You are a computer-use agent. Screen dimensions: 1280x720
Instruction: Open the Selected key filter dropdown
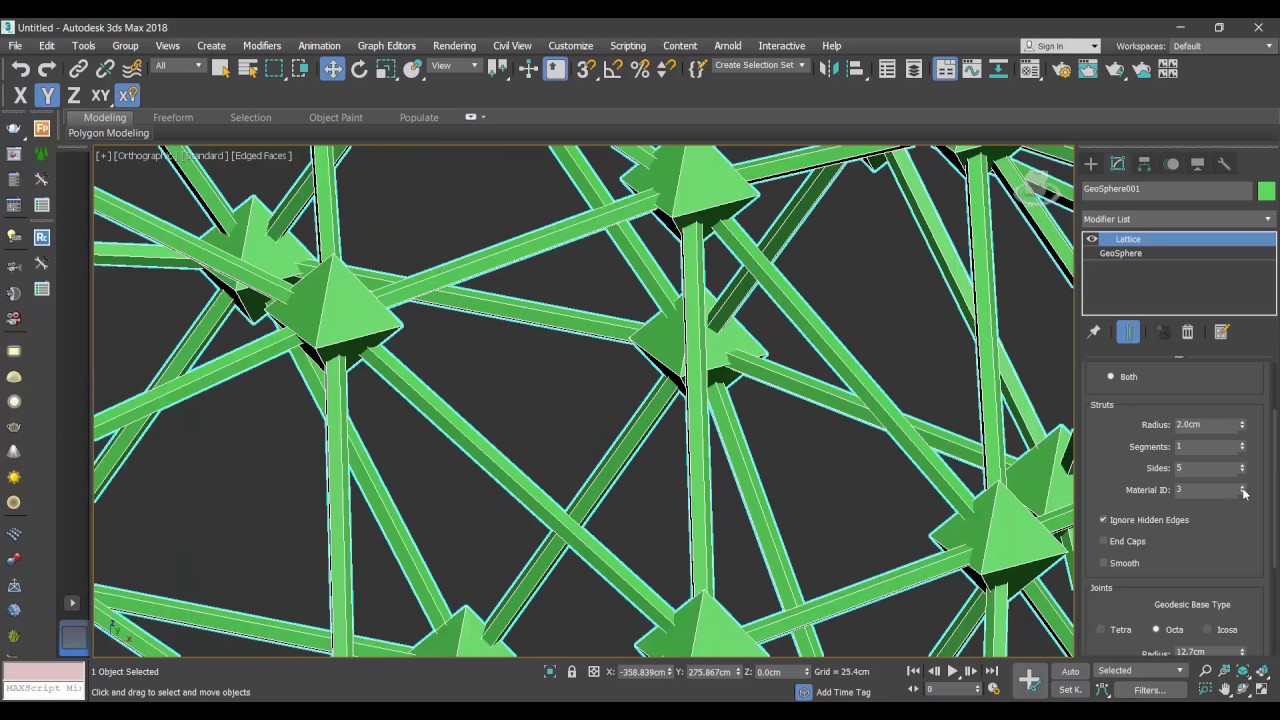click(1140, 671)
